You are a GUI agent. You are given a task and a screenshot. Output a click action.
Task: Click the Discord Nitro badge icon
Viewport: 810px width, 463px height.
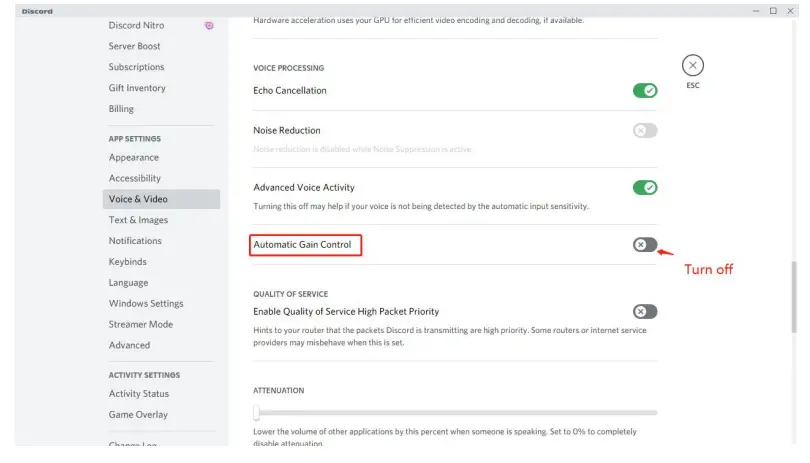pos(209,25)
